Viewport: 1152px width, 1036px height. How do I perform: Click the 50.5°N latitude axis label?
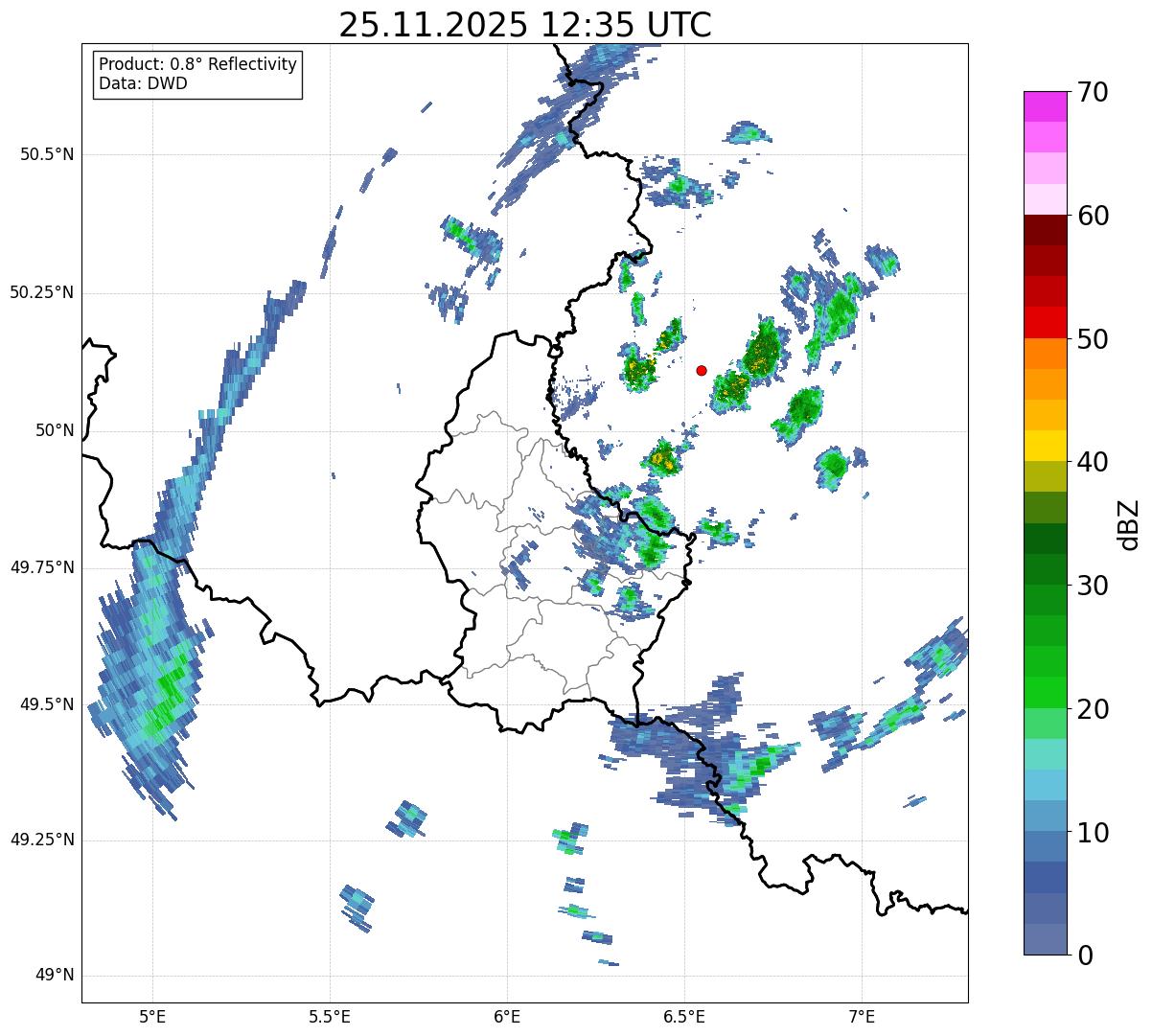click(41, 154)
